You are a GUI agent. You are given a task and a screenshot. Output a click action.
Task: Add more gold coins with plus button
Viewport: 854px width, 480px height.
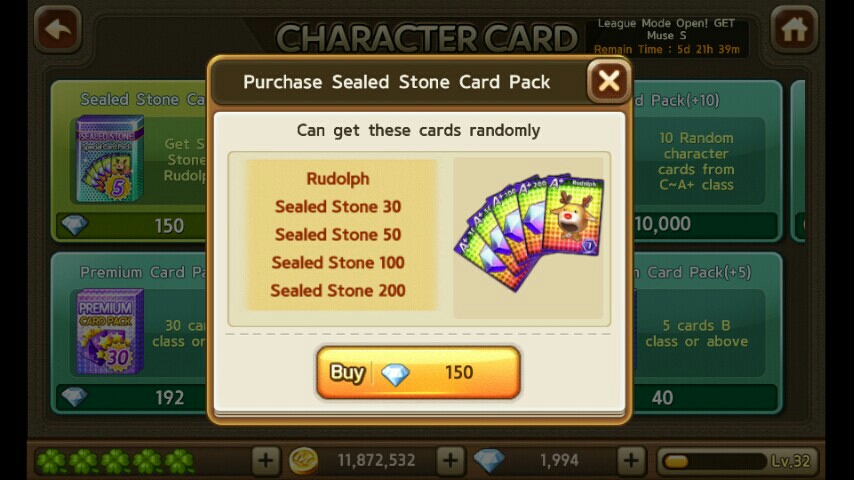tap(450, 461)
